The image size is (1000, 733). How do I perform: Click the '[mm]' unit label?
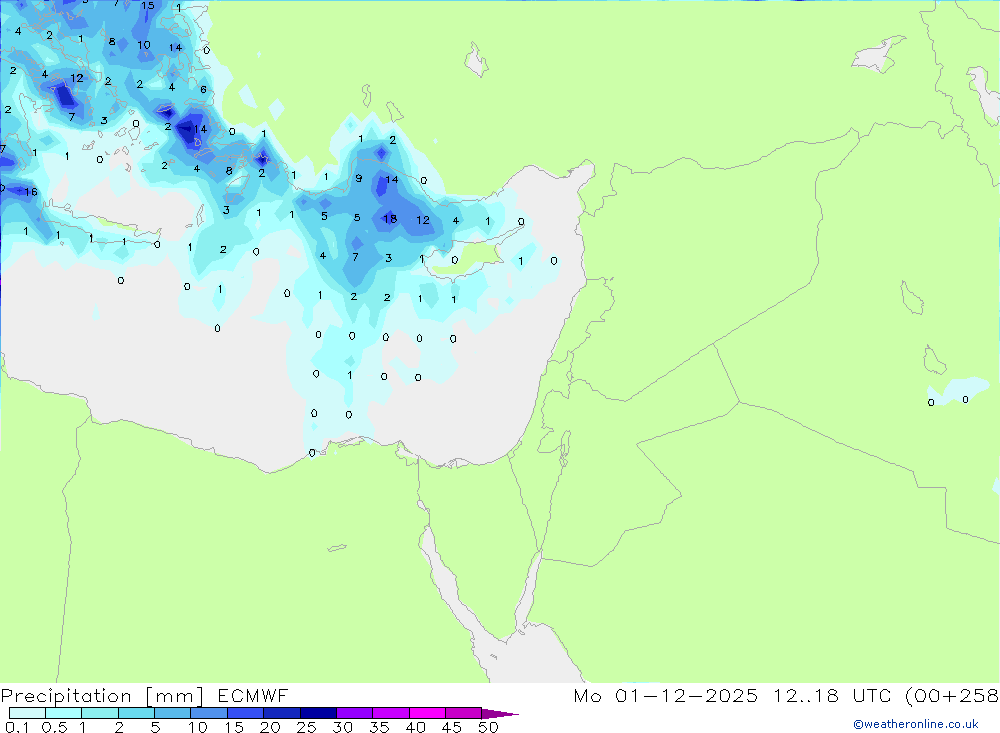(x=175, y=696)
